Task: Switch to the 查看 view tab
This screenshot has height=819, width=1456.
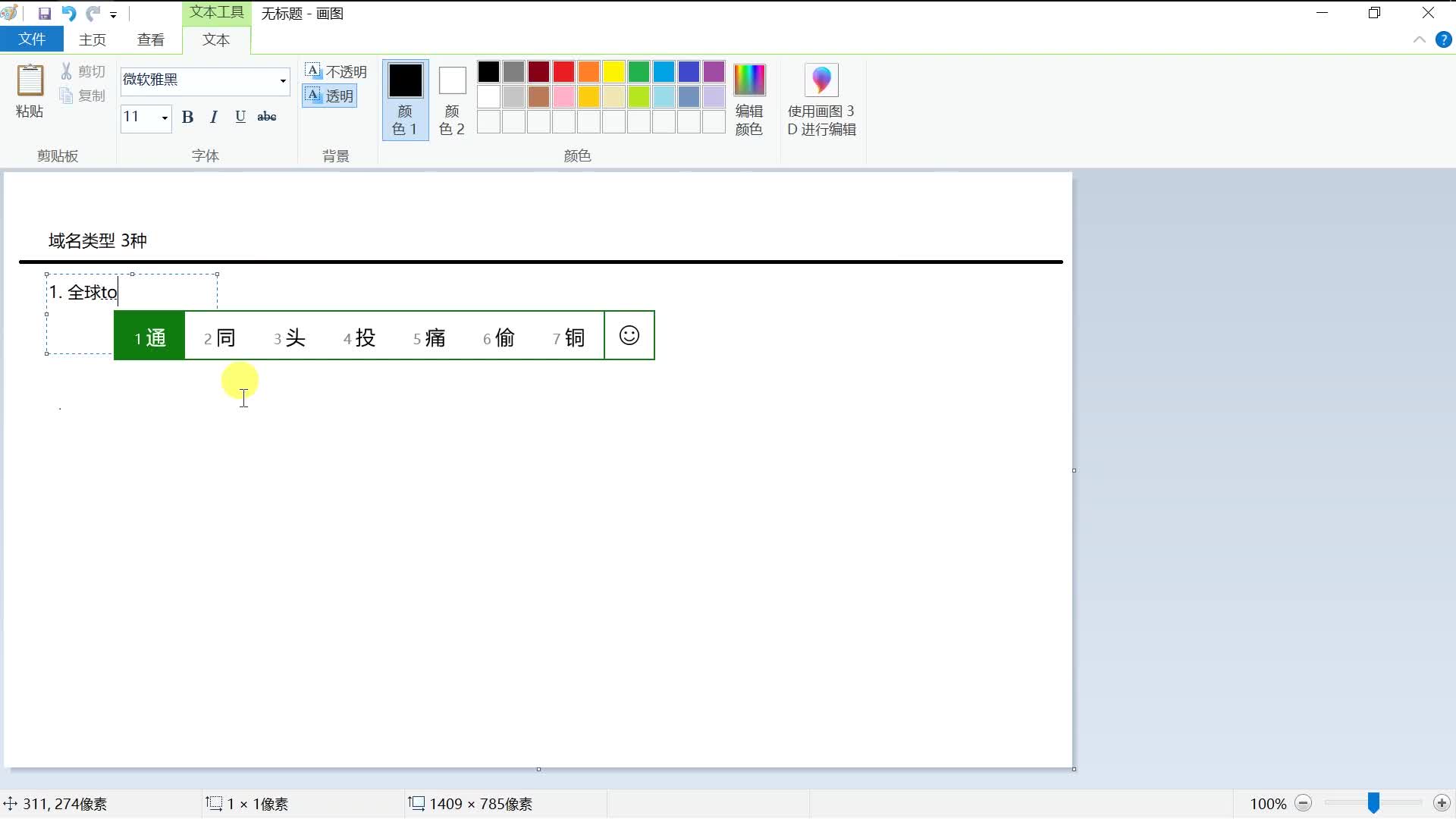Action: (x=151, y=39)
